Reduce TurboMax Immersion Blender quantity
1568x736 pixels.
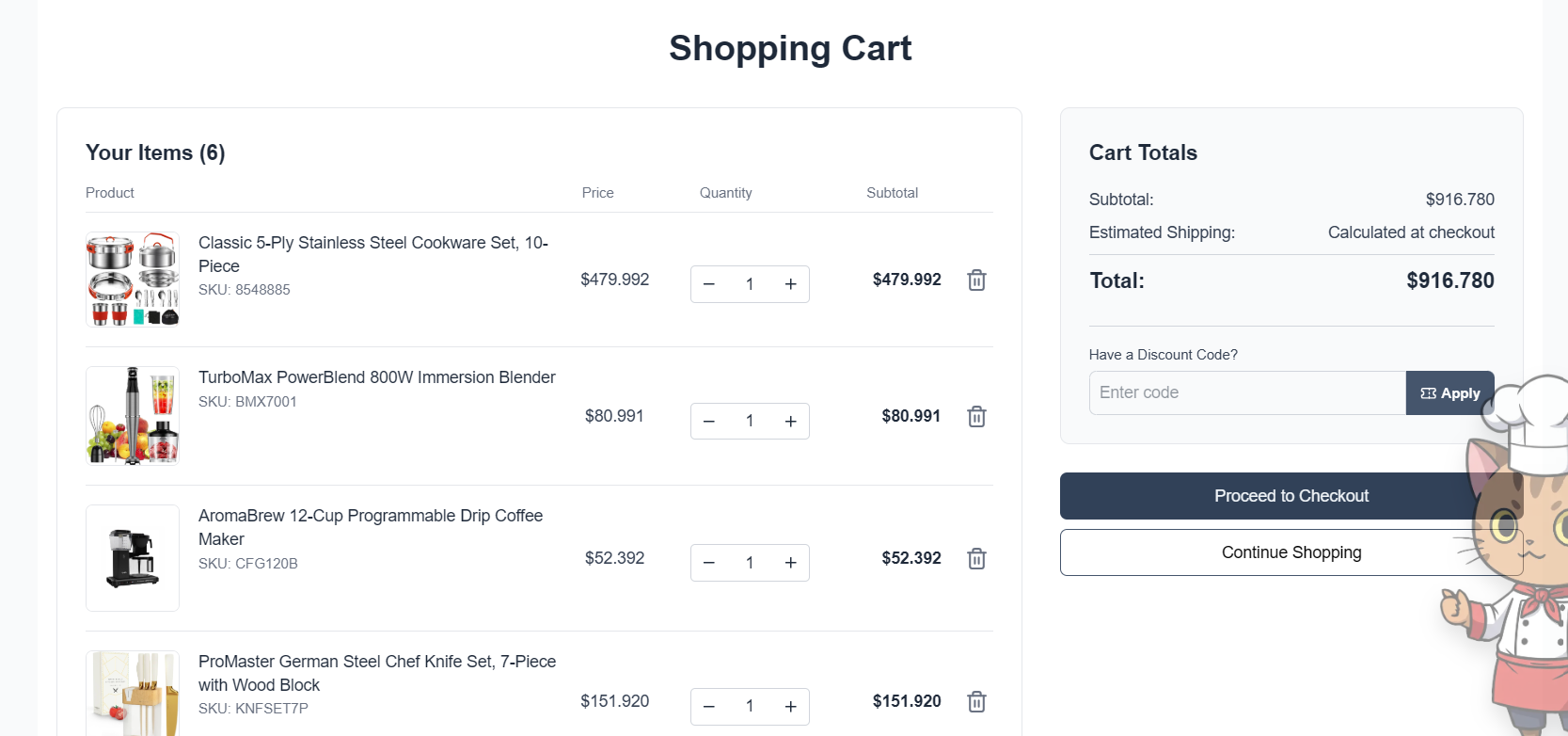(709, 422)
